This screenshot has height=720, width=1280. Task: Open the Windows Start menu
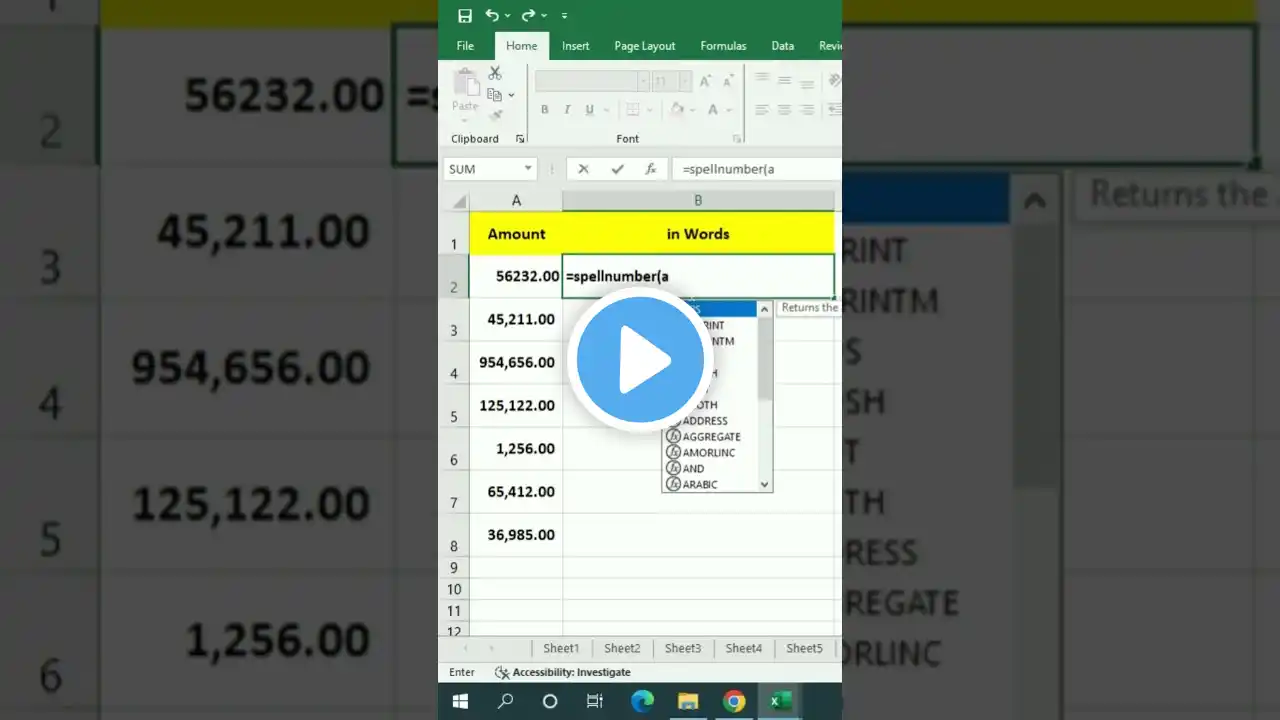(x=460, y=702)
